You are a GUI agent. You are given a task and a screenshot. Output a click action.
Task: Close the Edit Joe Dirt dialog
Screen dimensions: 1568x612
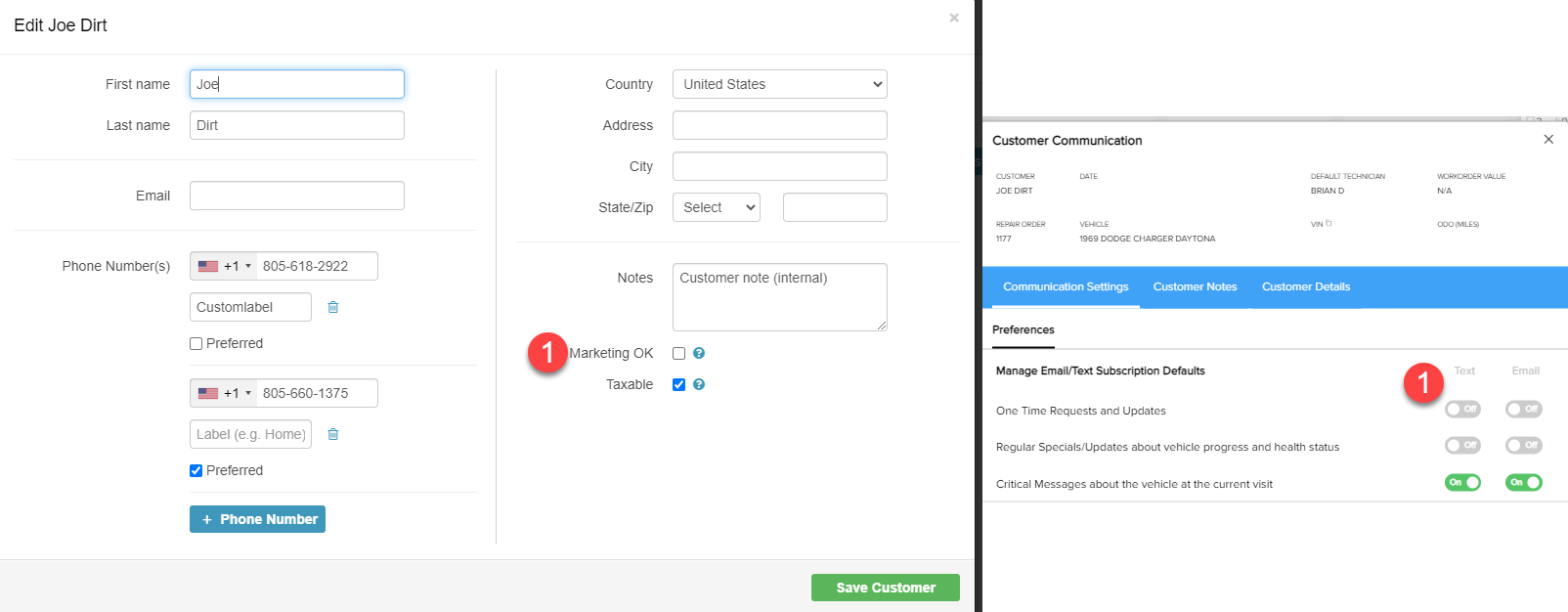954,18
